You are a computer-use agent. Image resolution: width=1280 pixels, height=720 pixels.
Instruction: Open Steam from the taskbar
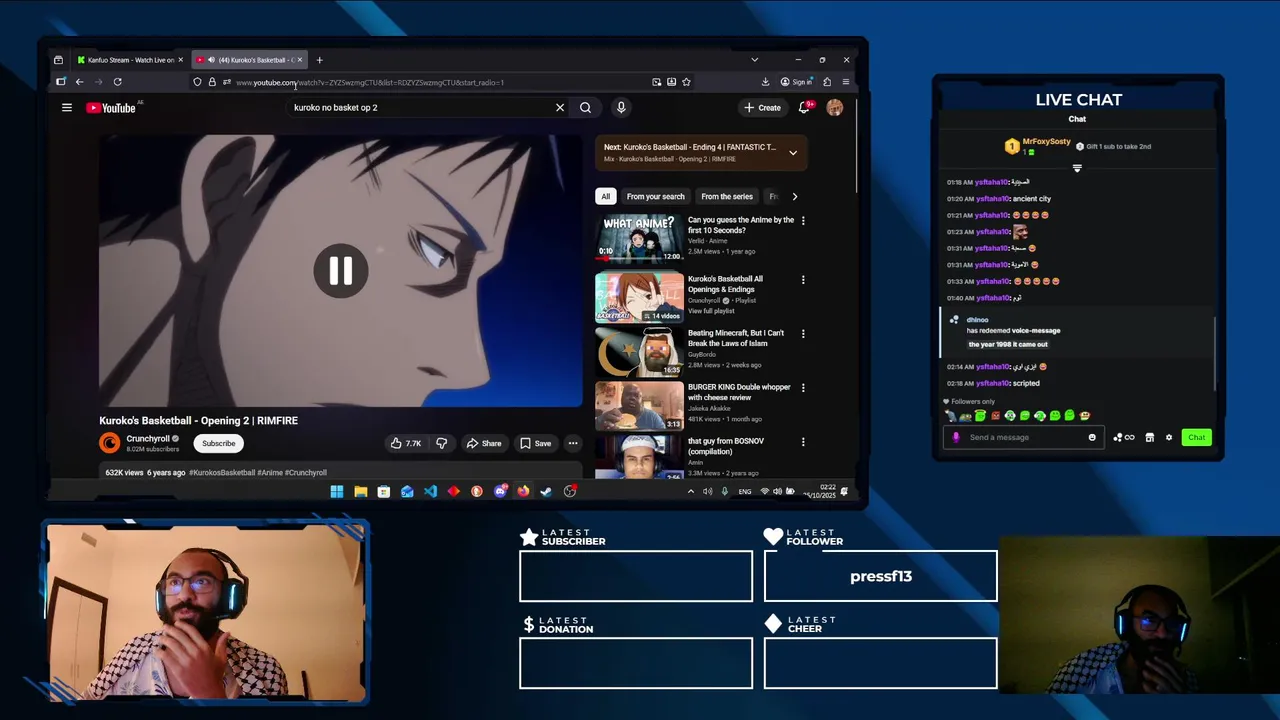point(546,491)
